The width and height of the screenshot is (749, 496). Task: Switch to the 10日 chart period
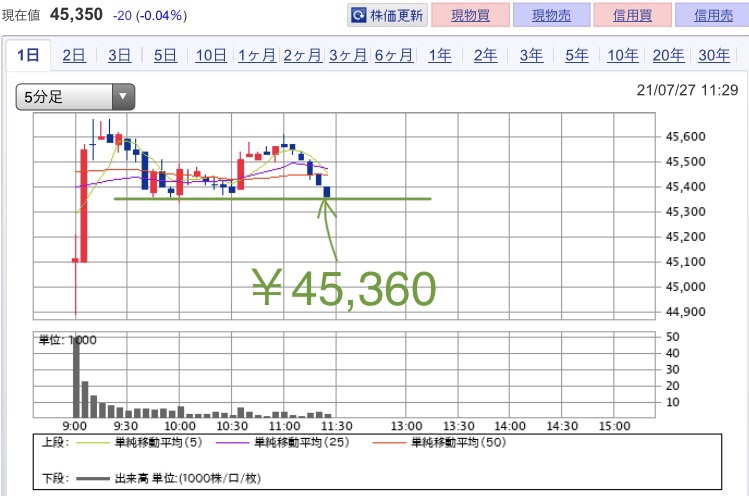point(211,55)
